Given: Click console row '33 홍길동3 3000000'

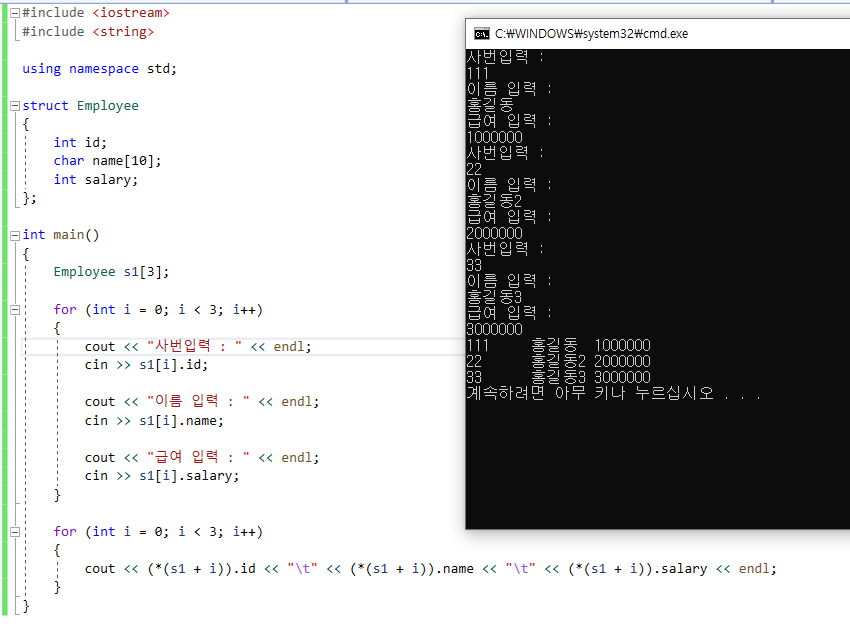Looking at the screenshot, I should tap(558, 377).
